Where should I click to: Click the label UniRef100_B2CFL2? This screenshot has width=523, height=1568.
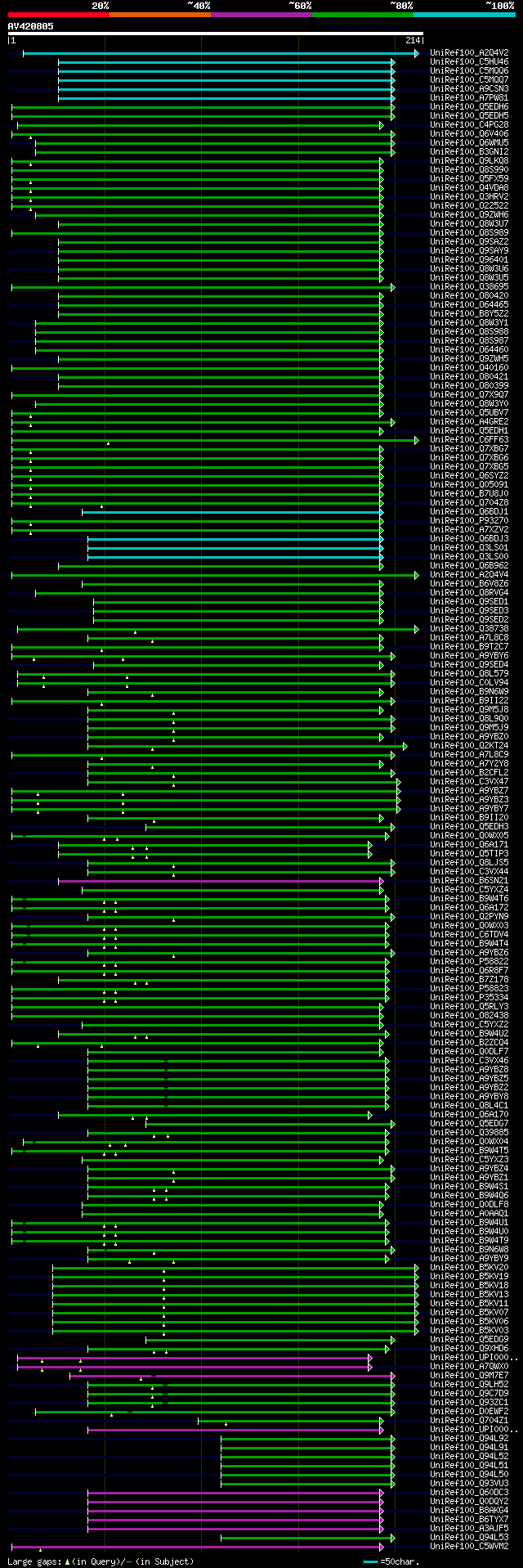[x=469, y=772]
